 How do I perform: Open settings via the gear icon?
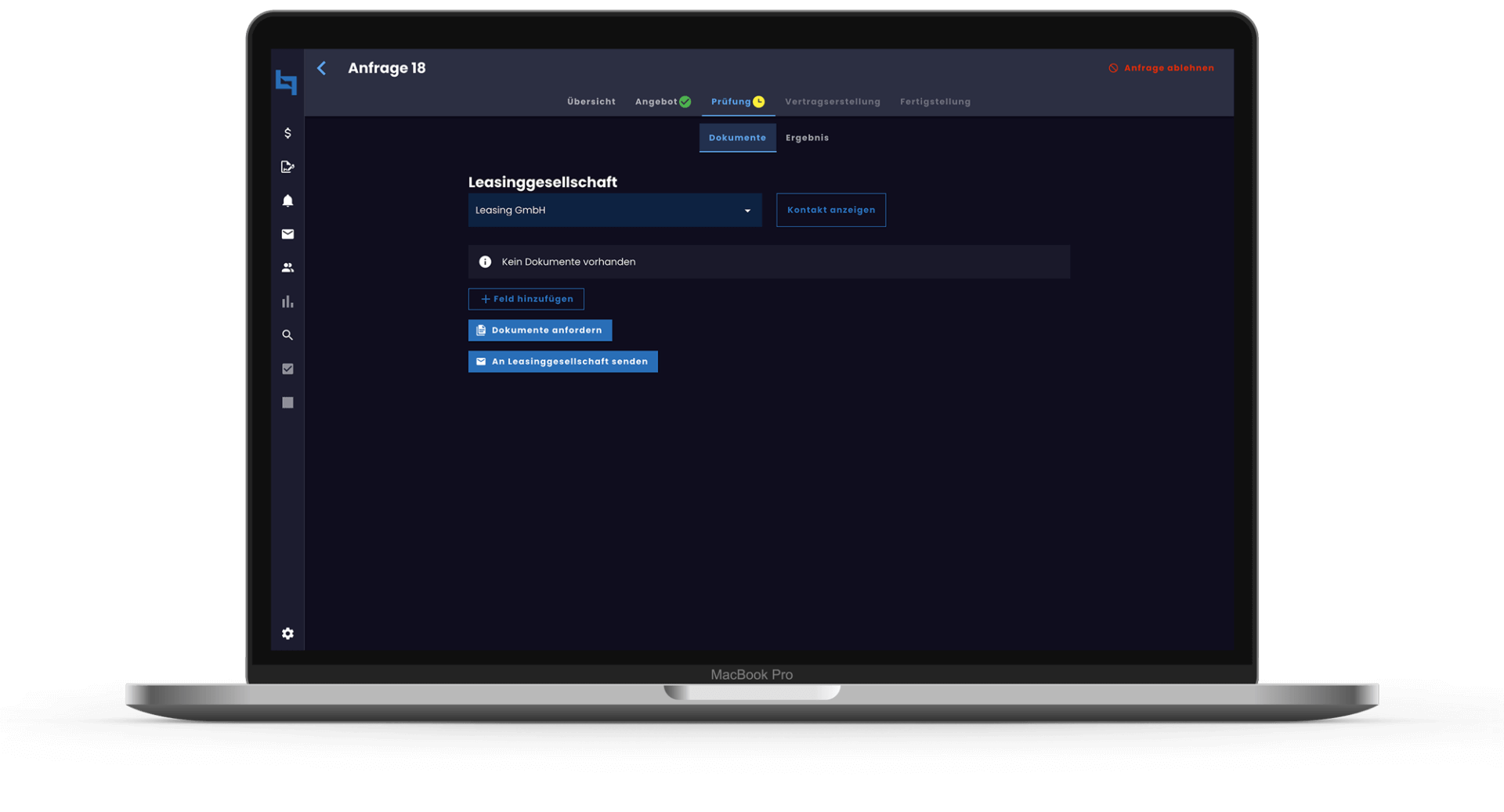coord(287,633)
